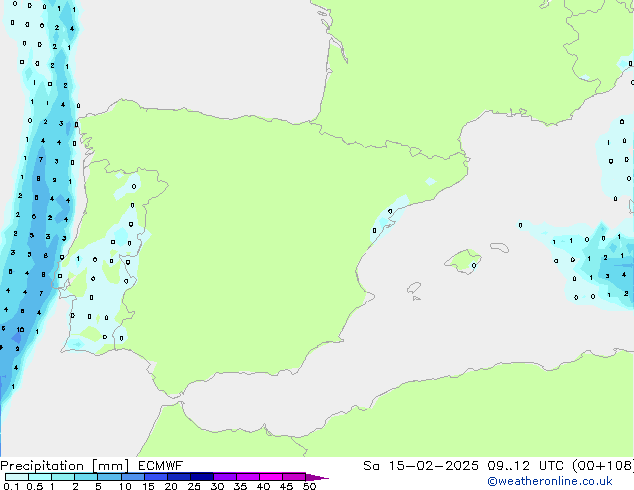Click the '0.1' legend scale label

pyautogui.click(x=11, y=486)
